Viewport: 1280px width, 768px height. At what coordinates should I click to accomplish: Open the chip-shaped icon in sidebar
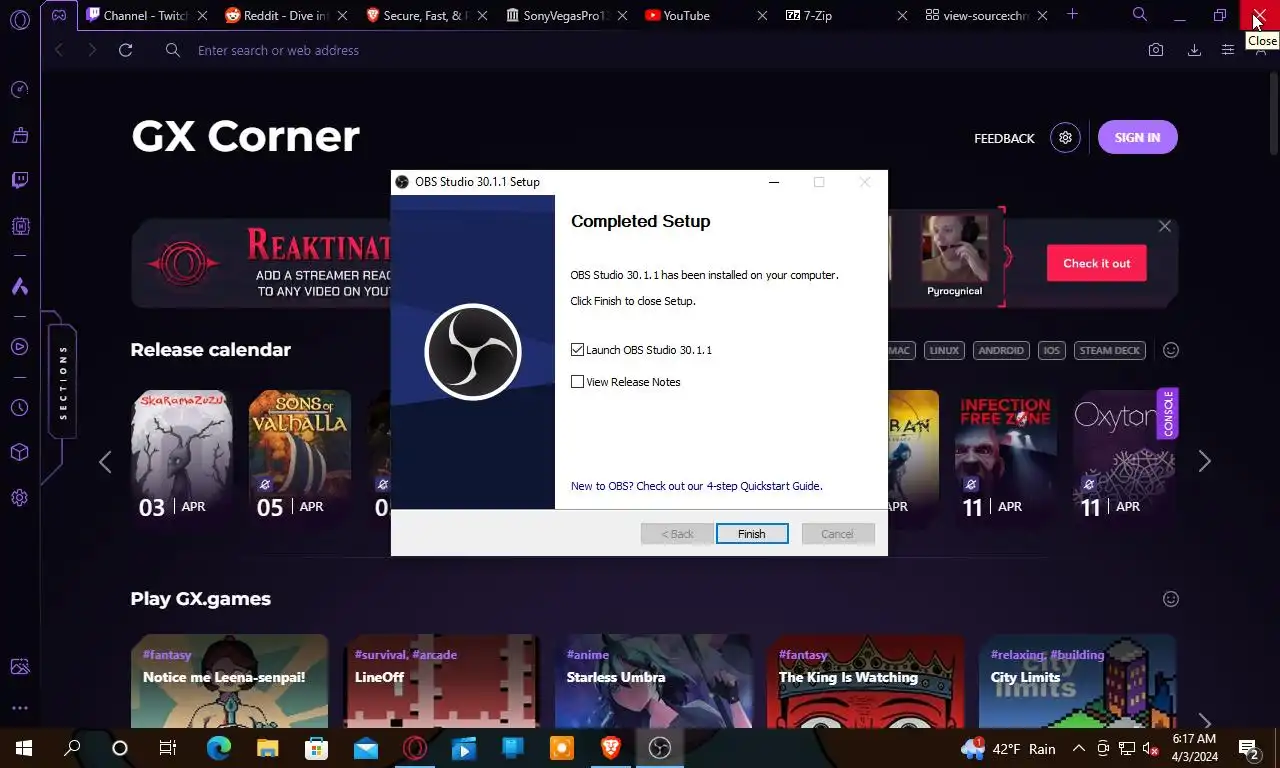point(19,227)
